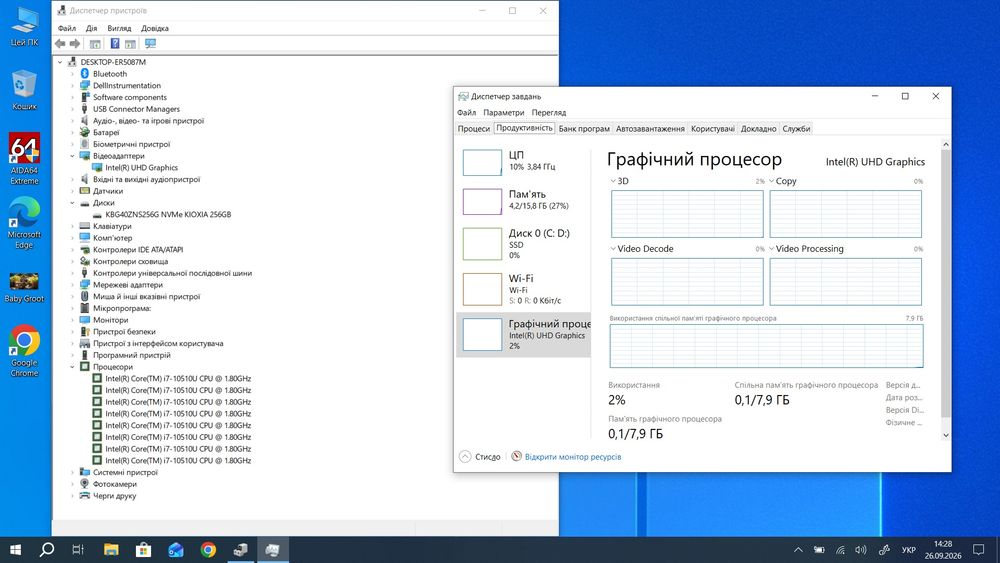
Task: Open the Параметри menu in Task Manager
Action: [504, 112]
